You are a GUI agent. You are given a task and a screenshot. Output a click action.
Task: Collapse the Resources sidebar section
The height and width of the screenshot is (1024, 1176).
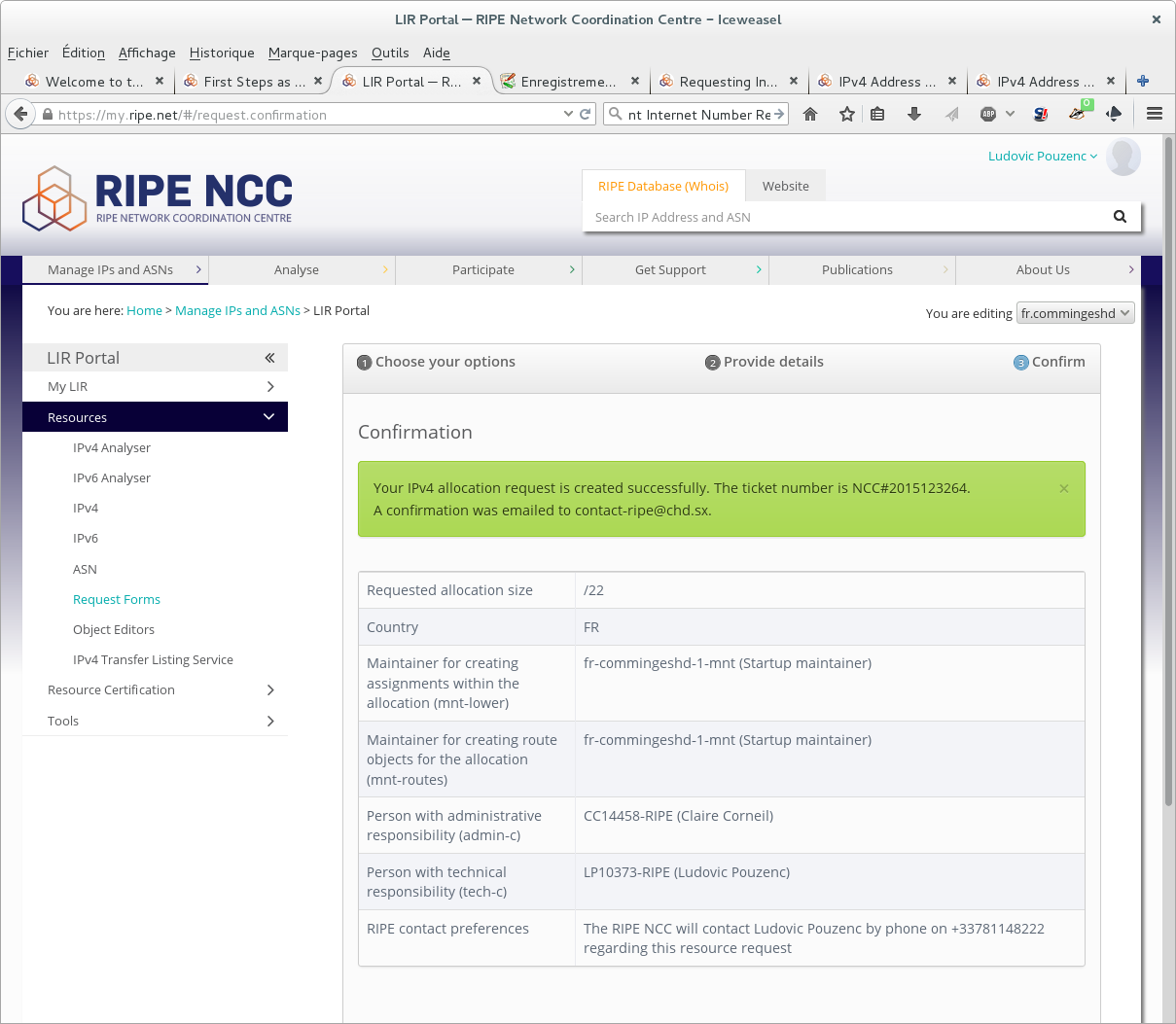click(156, 417)
